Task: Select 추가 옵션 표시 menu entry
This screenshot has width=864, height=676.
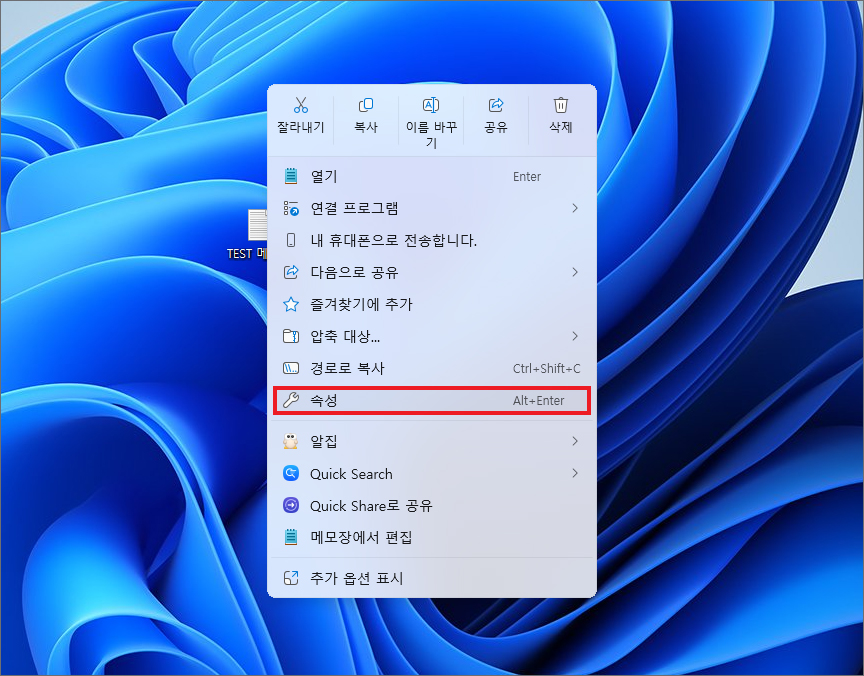Action: click(431, 578)
